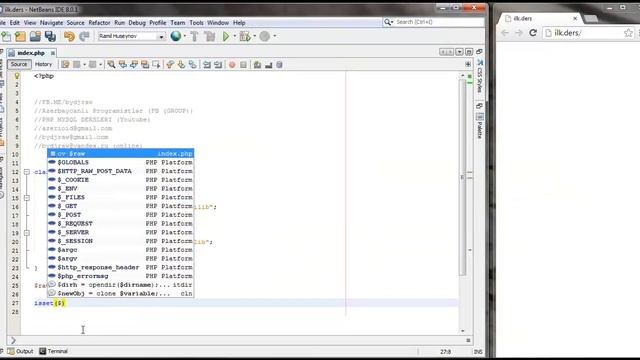Click the grey Profile Project circle icon

(264, 36)
